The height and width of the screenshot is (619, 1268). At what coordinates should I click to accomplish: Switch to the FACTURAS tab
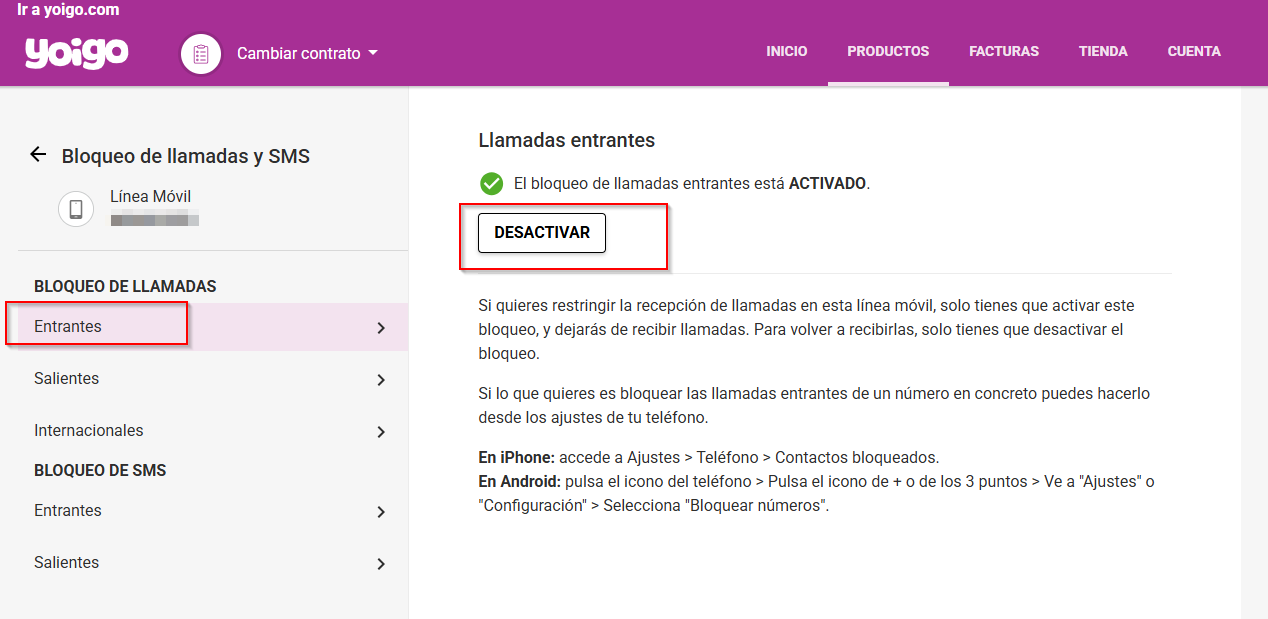pos(1004,51)
